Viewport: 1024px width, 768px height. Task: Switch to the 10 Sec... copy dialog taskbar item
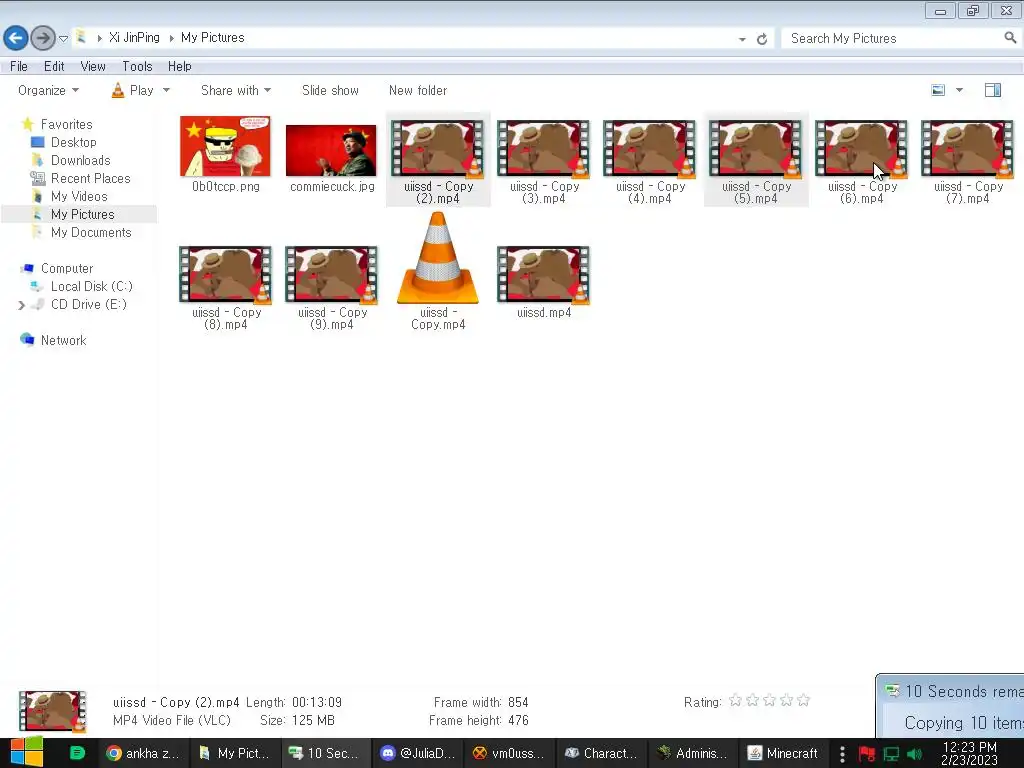[x=325, y=754]
